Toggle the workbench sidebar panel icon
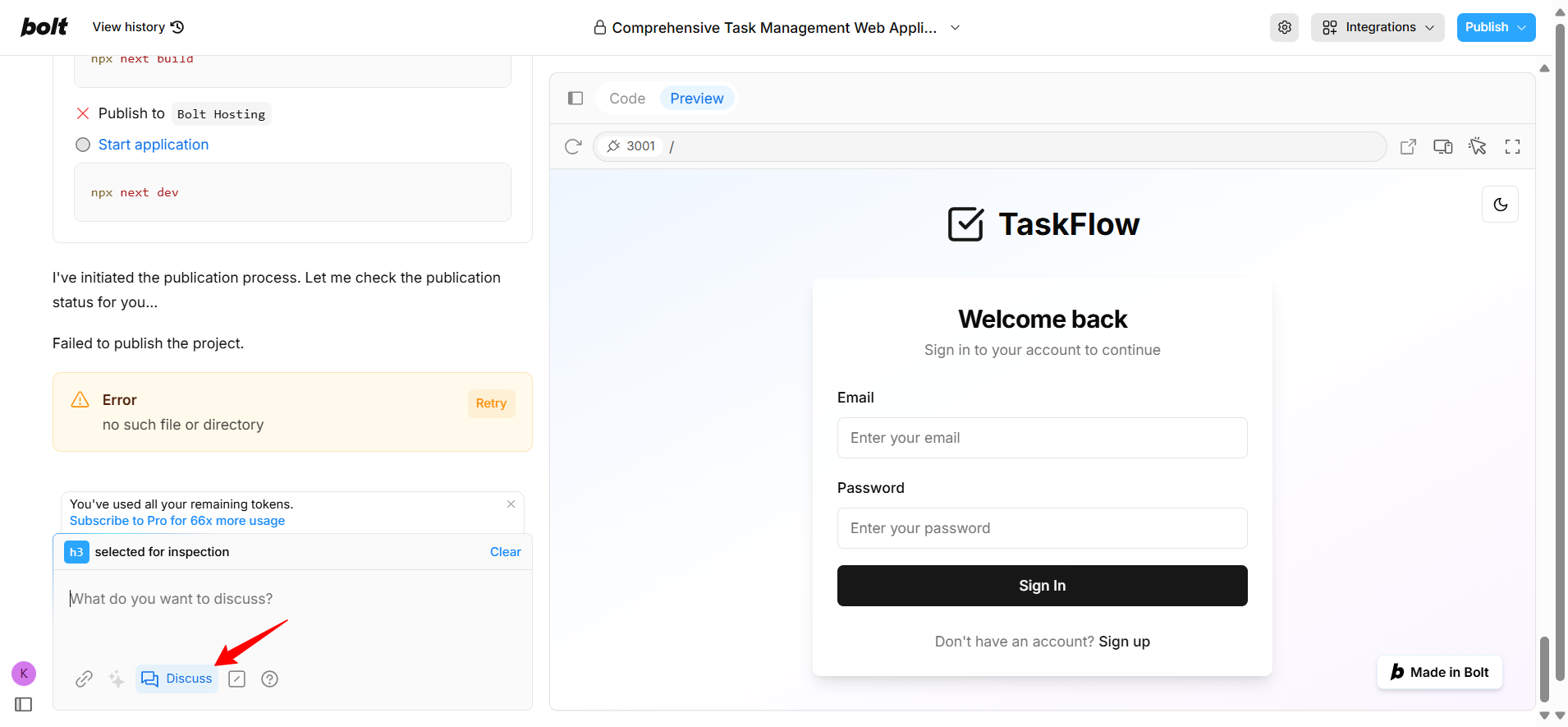This screenshot has width=1568, height=727. point(575,99)
